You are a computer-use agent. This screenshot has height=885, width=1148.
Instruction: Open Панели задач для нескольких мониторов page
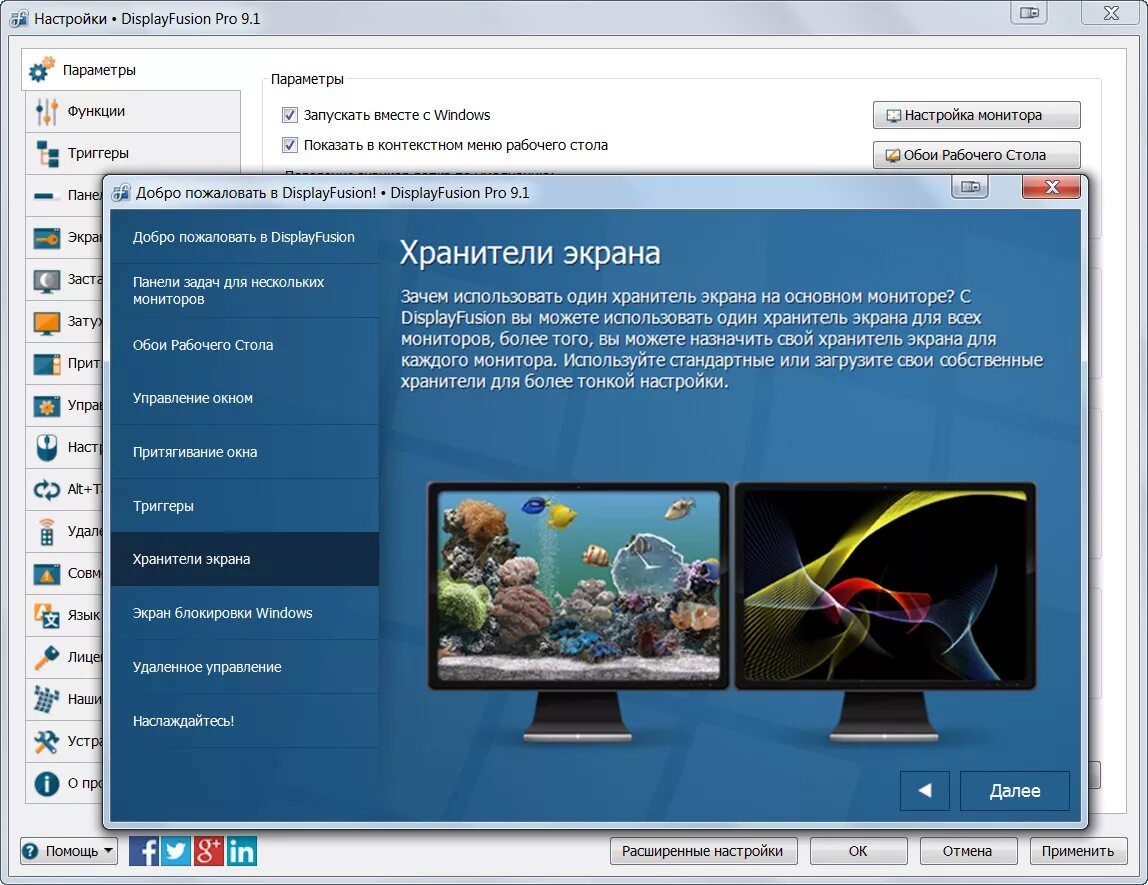[x=245, y=291]
